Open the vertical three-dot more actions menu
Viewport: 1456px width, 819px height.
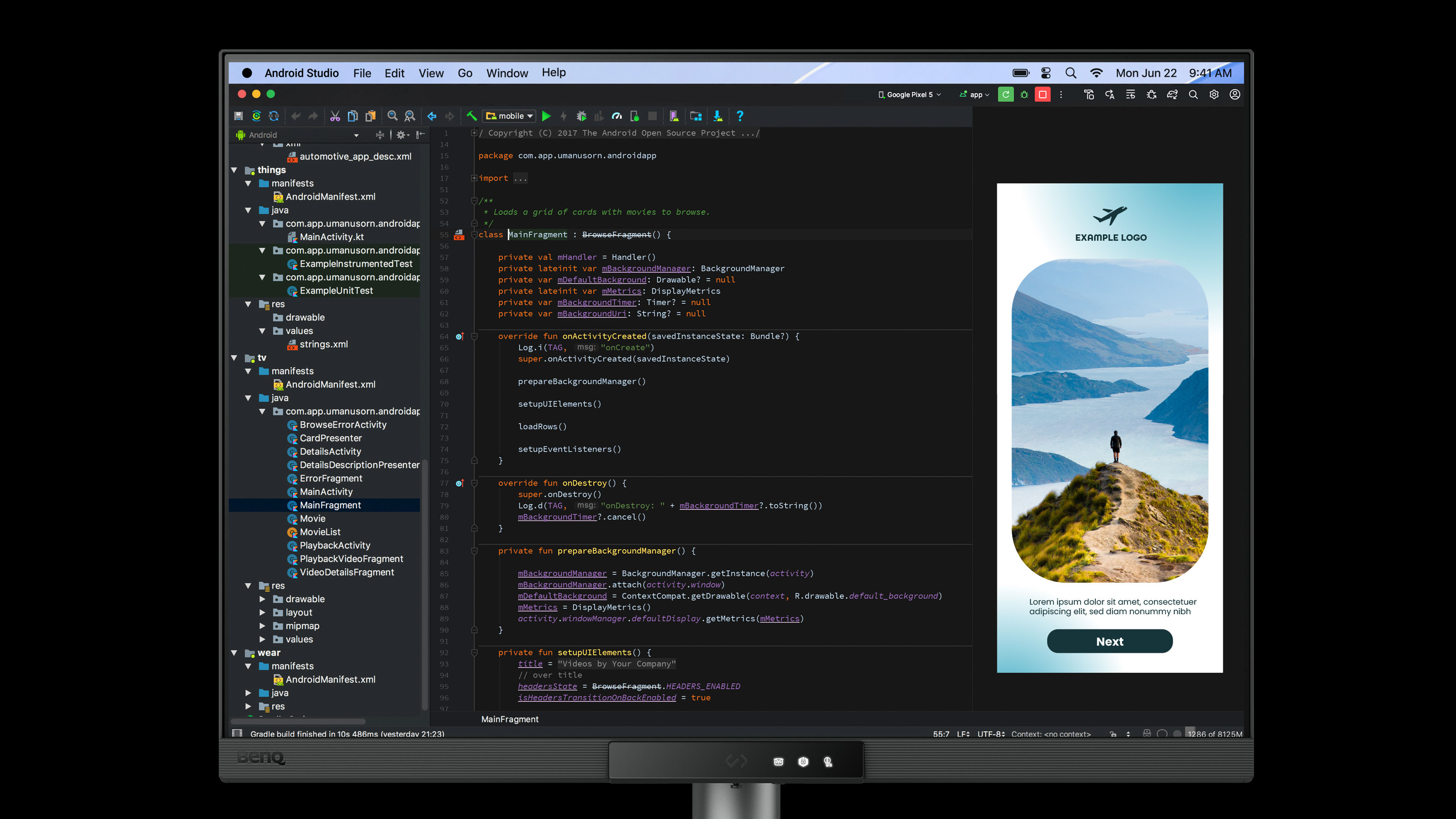pos(1061,94)
